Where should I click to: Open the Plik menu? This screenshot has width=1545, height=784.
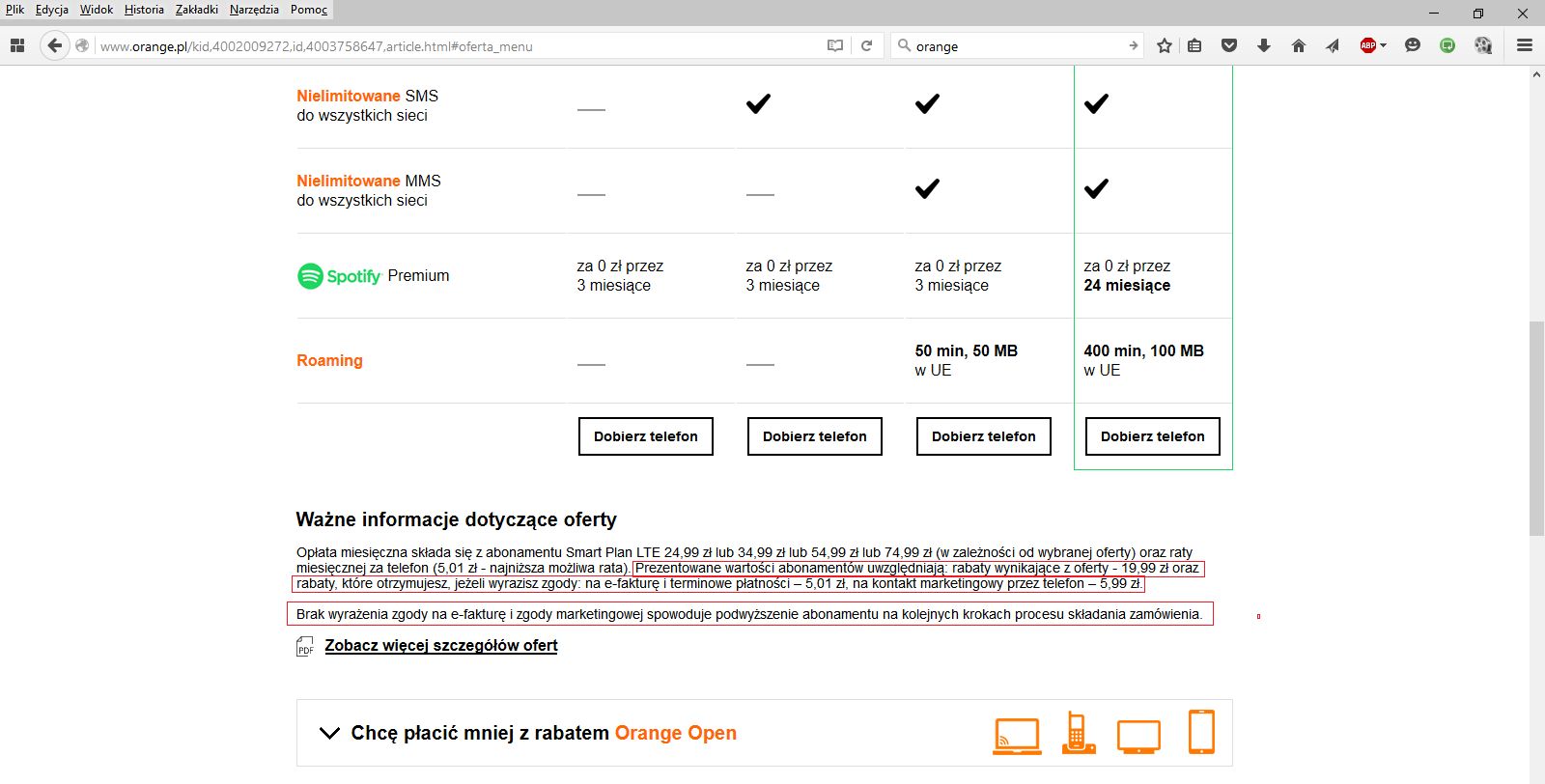click(15, 10)
